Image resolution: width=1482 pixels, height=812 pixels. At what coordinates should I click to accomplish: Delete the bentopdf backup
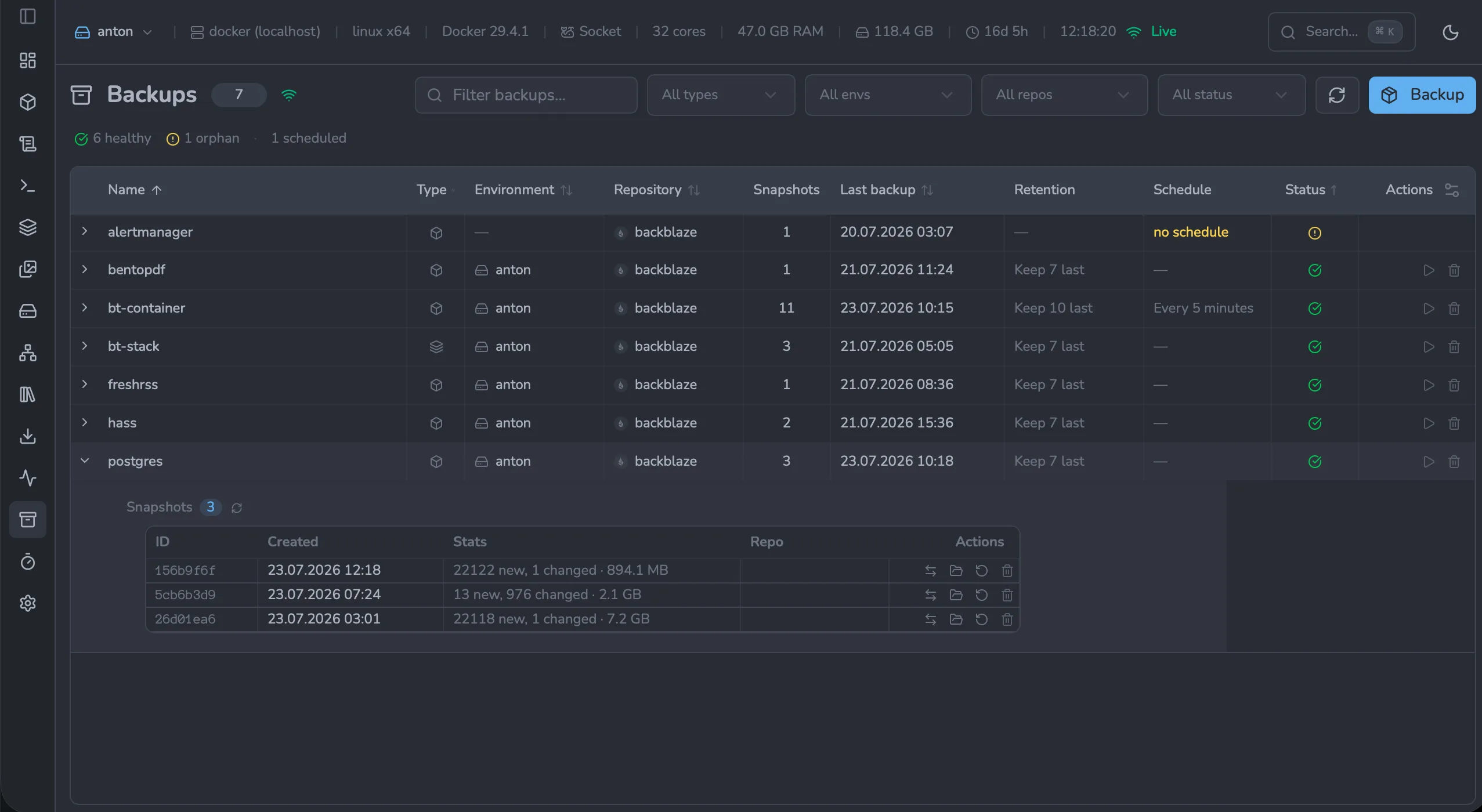click(x=1454, y=270)
